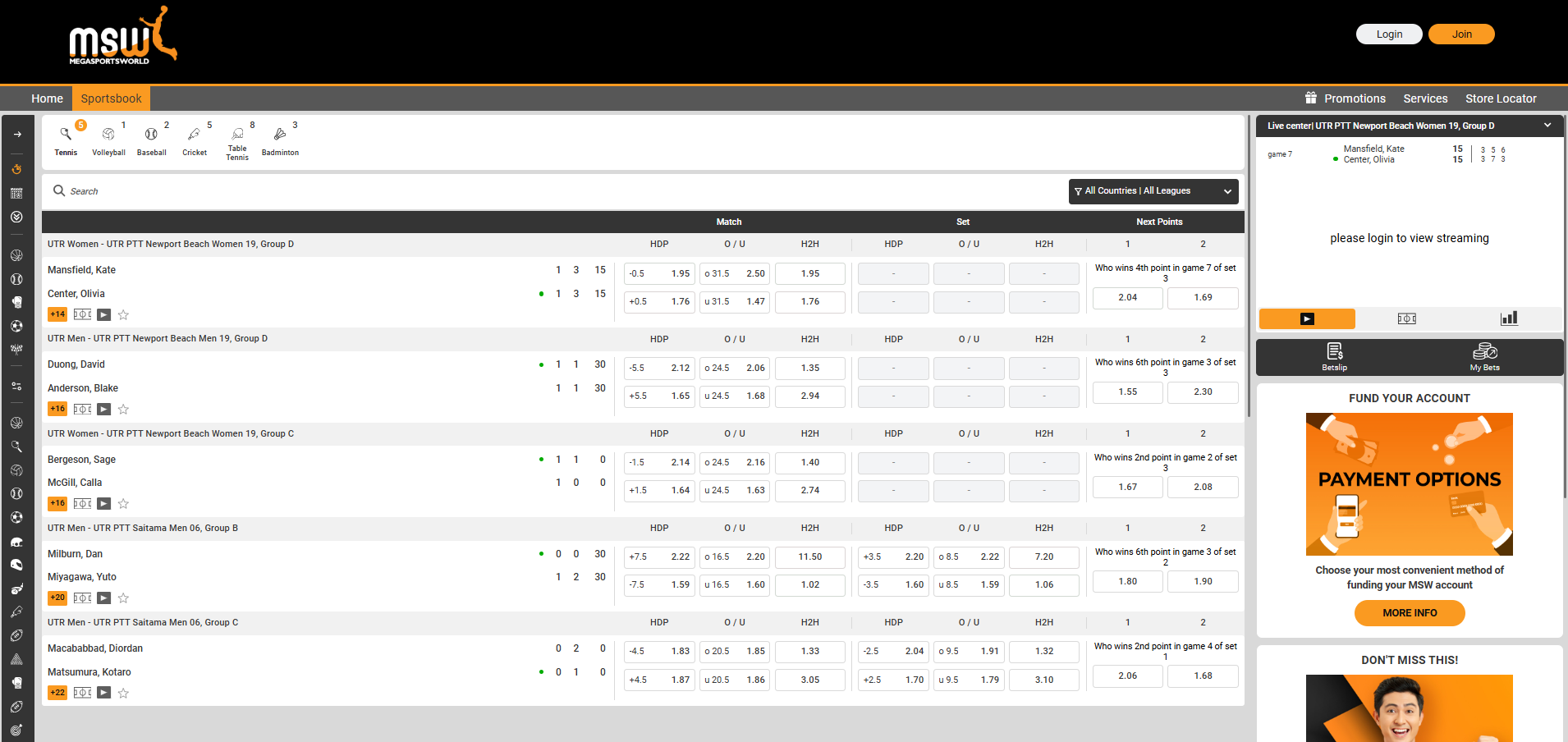The image size is (1568, 742).
Task: Select the motorsport helmet sidebar icon
Action: tap(17, 565)
